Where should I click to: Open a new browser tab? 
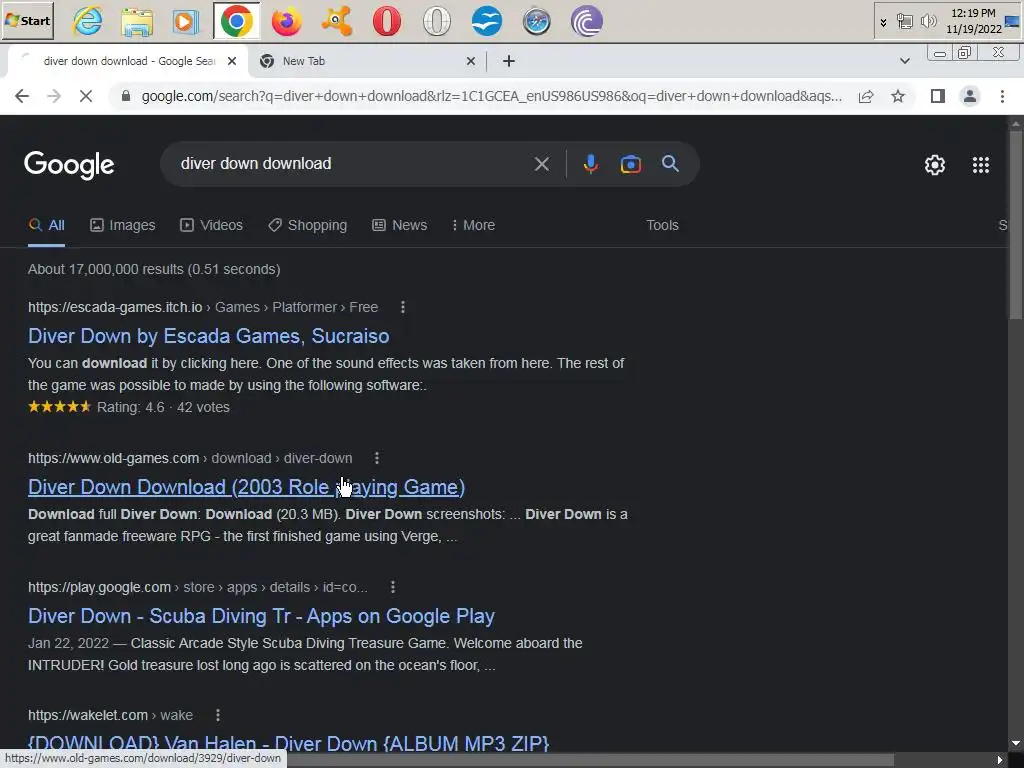[509, 61]
